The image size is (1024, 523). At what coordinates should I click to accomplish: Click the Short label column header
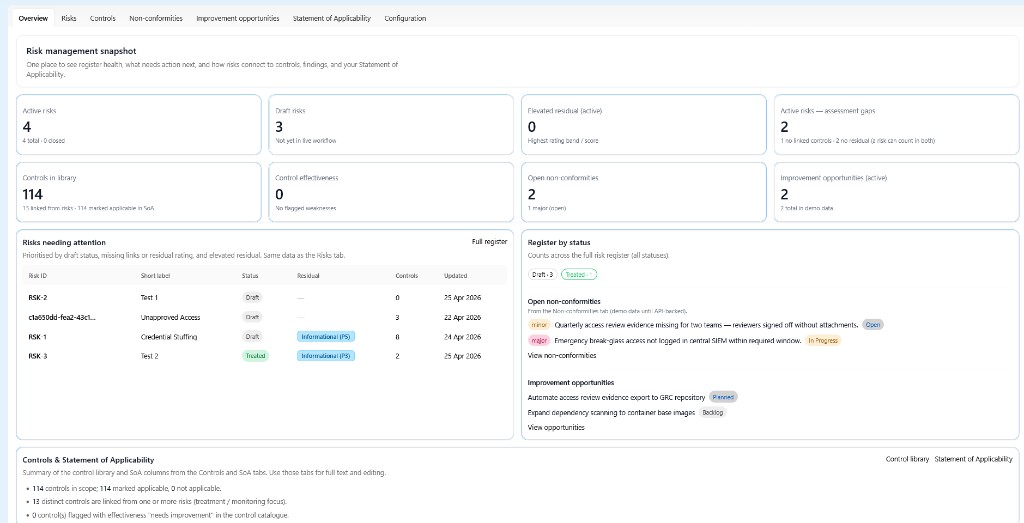pos(153,276)
